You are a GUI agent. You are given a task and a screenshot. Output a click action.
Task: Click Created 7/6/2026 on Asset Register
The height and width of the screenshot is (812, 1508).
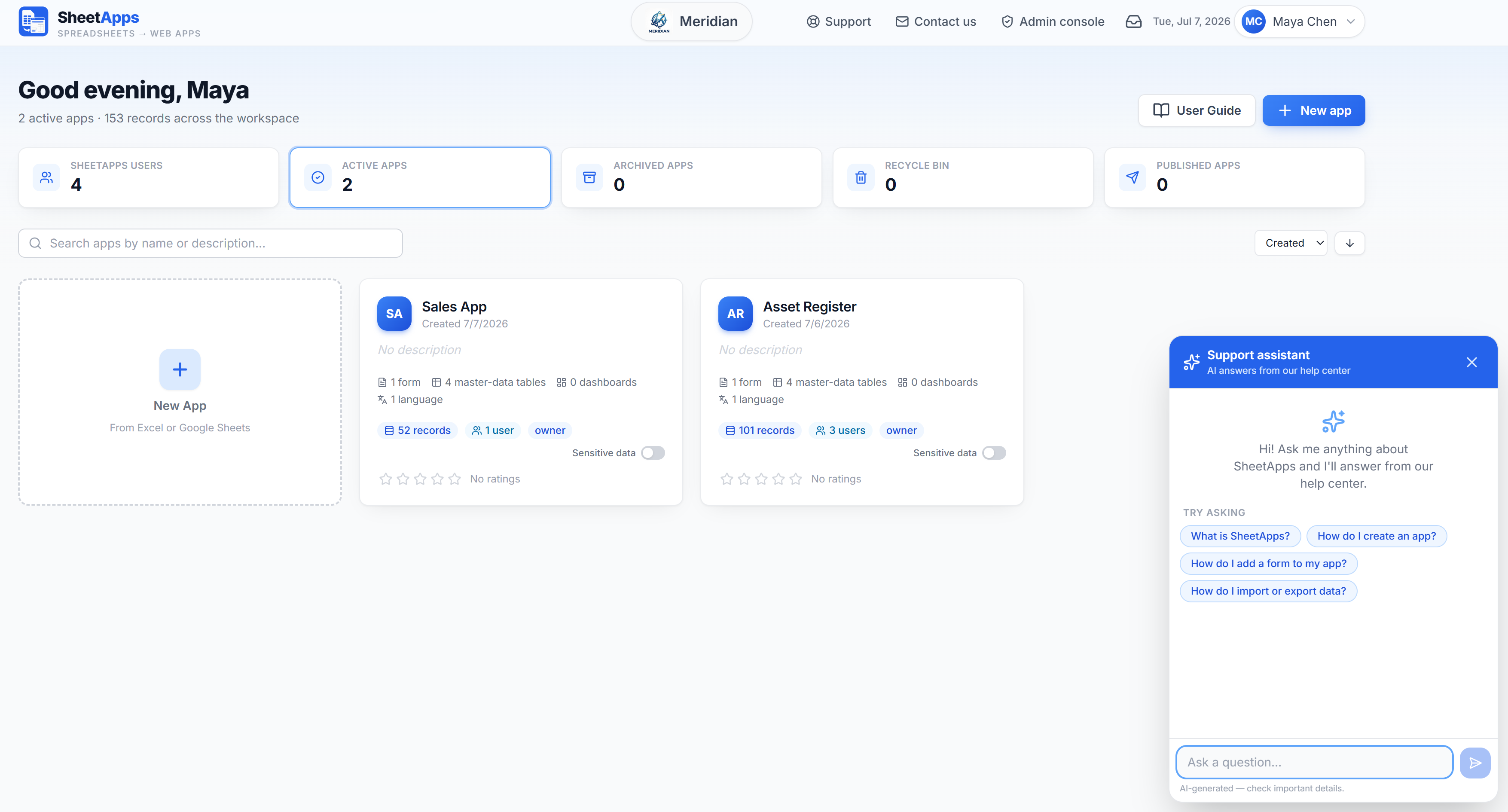pyautogui.click(x=806, y=324)
